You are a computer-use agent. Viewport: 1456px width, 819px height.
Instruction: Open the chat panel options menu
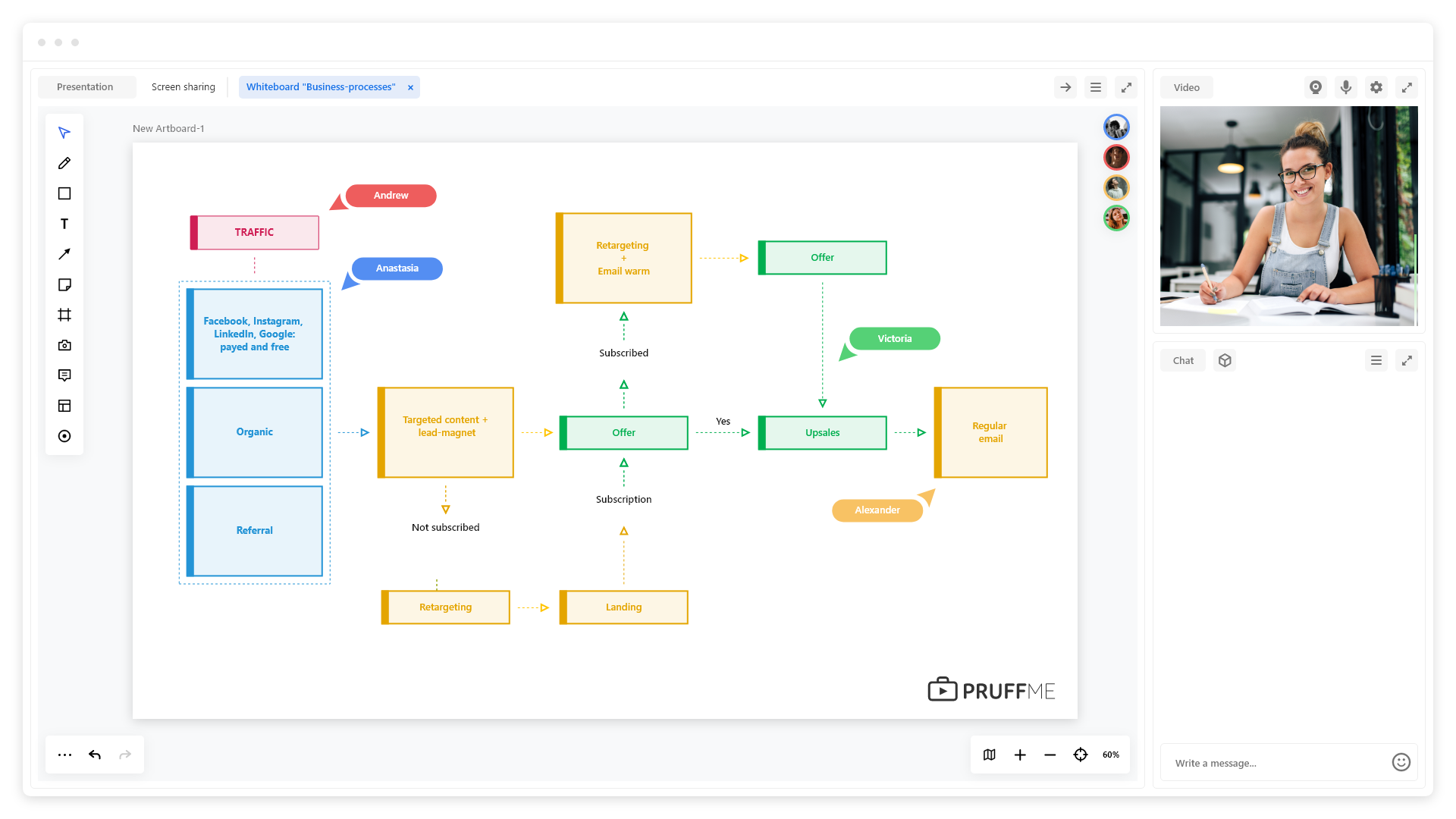(1376, 360)
